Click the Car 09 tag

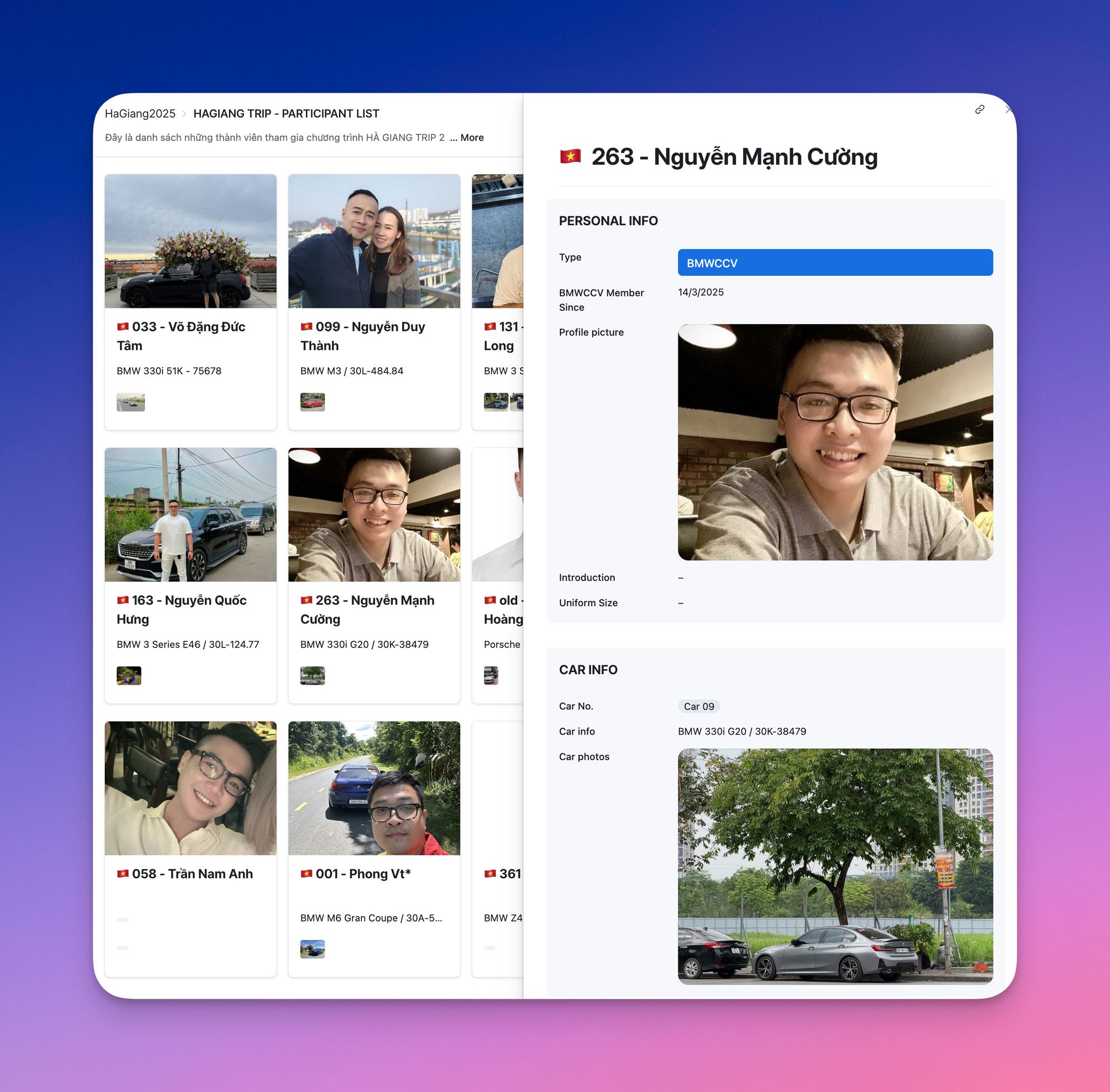[x=699, y=706]
